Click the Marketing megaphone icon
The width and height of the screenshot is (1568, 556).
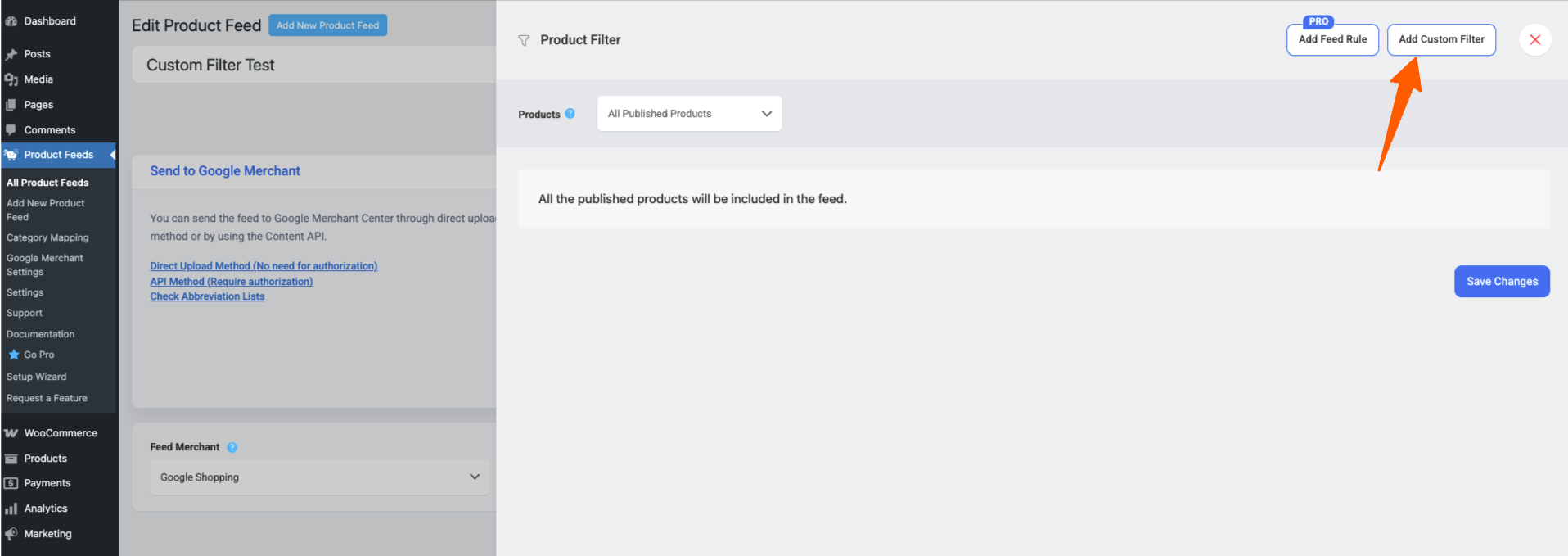pos(11,534)
